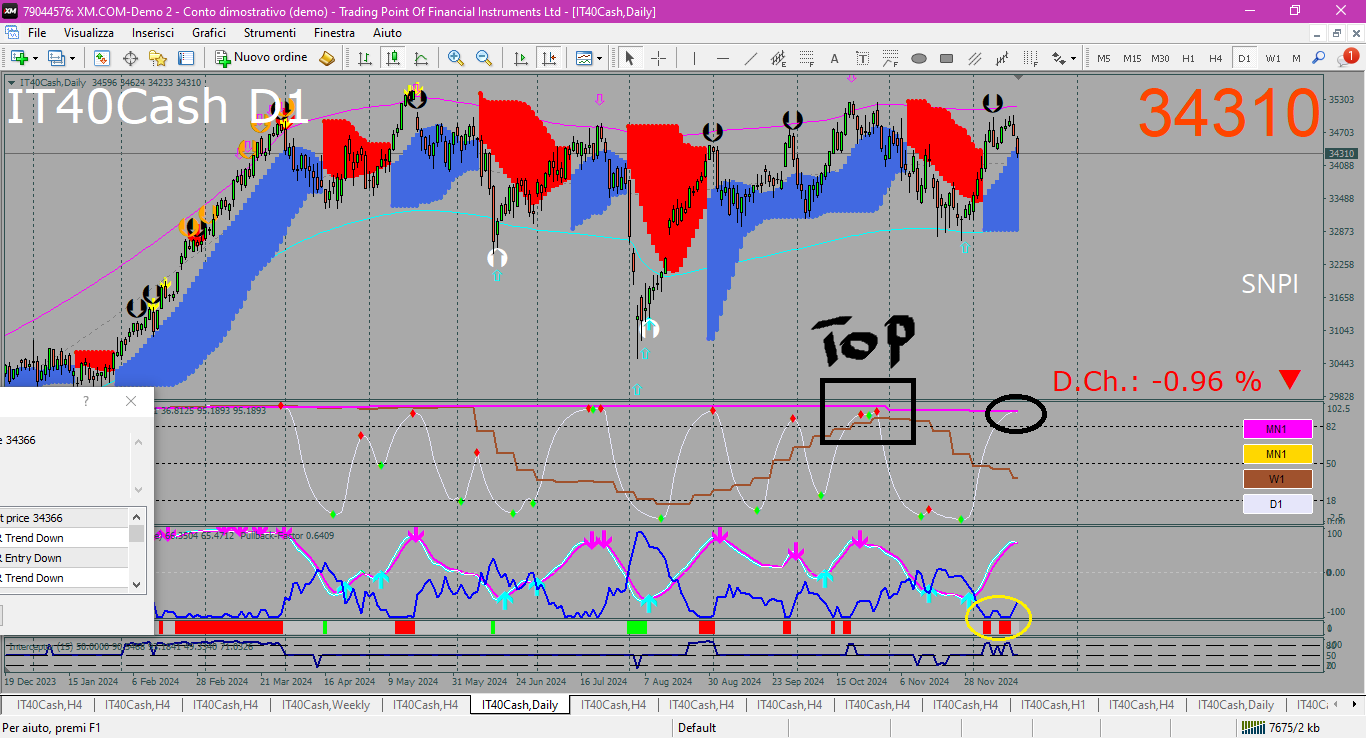The height and width of the screenshot is (738, 1366).
Task: Open the Grafici menu
Action: click(209, 33)
